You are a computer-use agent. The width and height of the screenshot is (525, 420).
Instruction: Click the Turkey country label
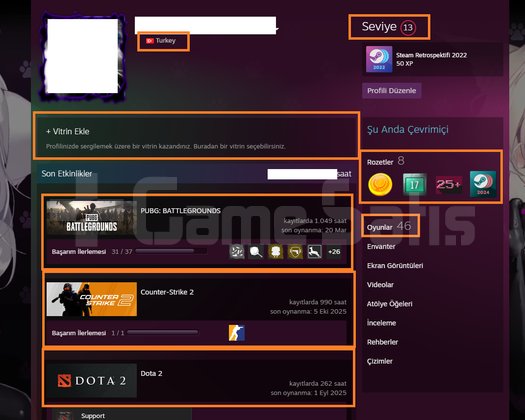pos(165,41)
